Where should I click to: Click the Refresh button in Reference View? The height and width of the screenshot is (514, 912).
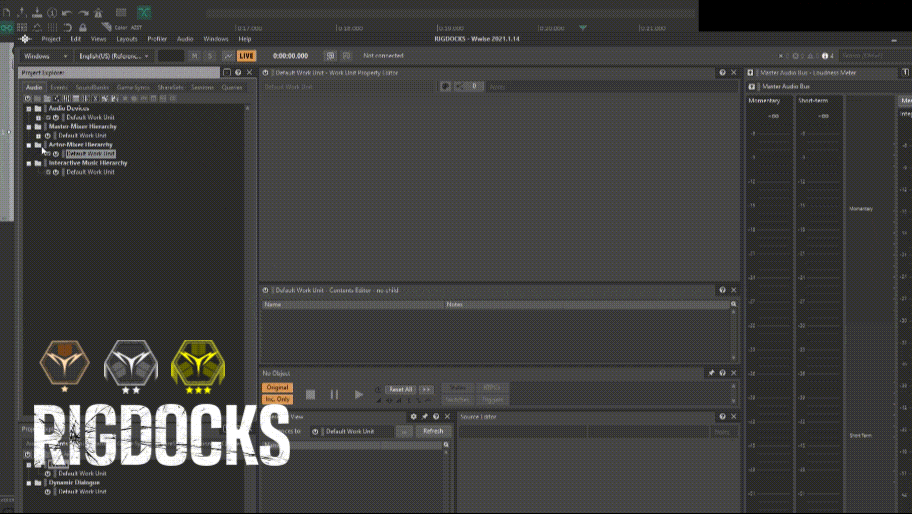pos(433,431)
